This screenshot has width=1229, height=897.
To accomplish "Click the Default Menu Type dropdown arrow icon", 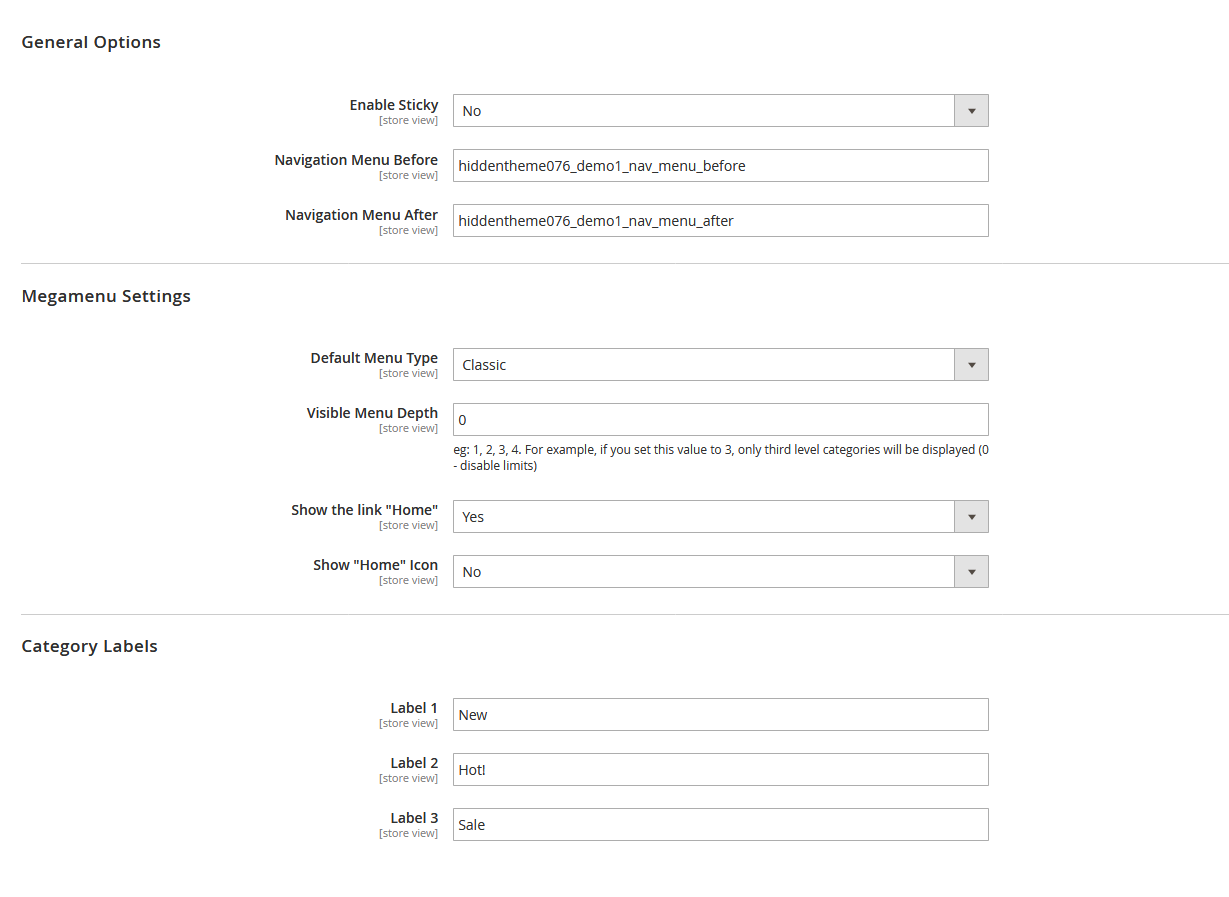I will pos(969,364).
